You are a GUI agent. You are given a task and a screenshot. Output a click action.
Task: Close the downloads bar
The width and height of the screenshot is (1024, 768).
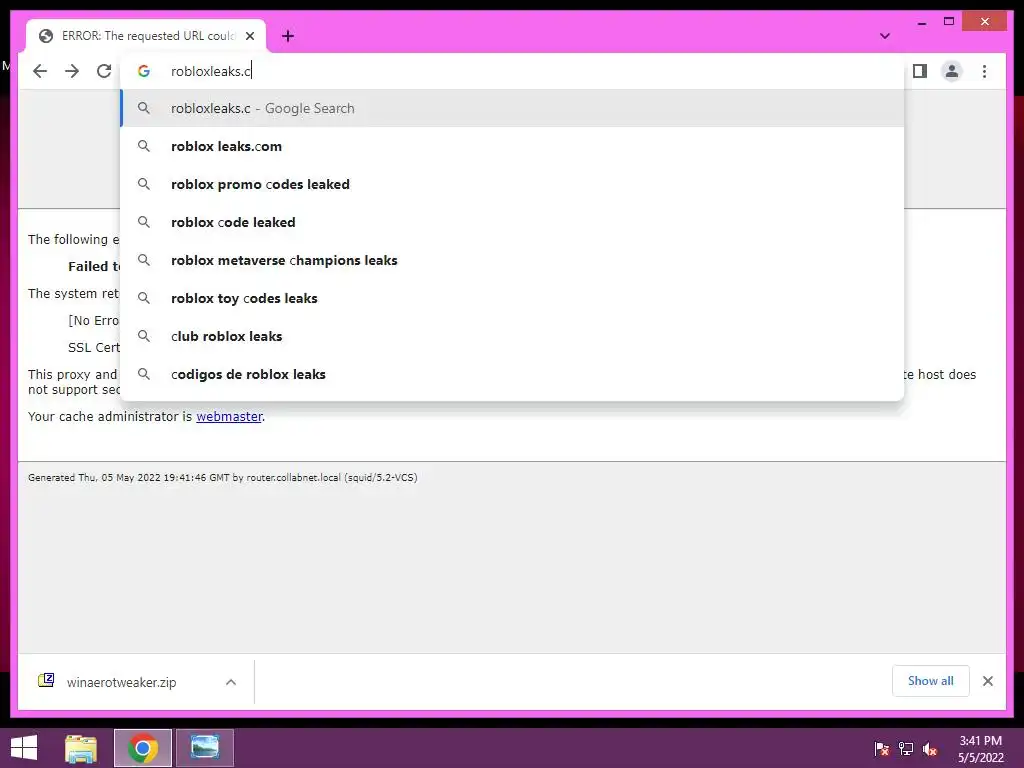coord(987,681)
